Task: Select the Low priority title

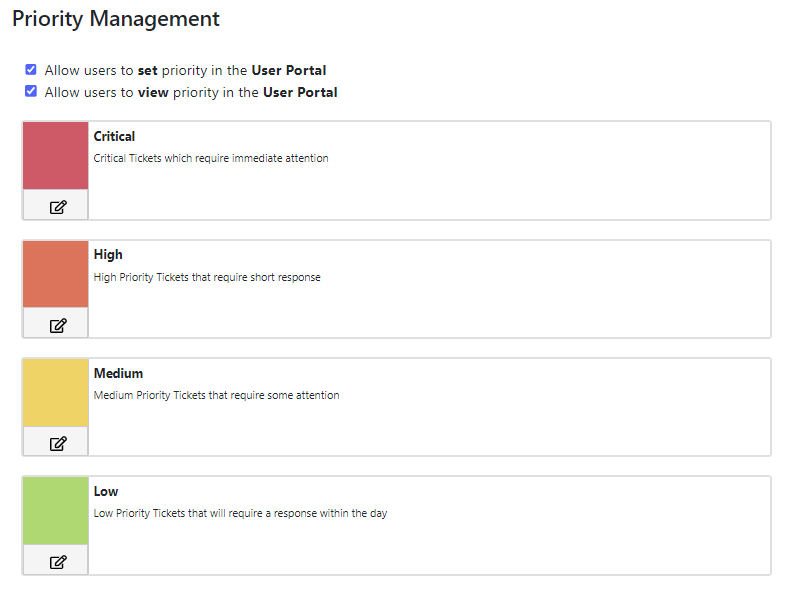Action: point(106,491)
